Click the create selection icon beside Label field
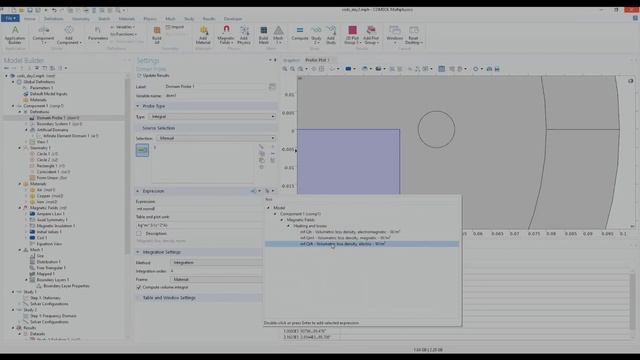The image size is (640, 360). tap(272, 86)
